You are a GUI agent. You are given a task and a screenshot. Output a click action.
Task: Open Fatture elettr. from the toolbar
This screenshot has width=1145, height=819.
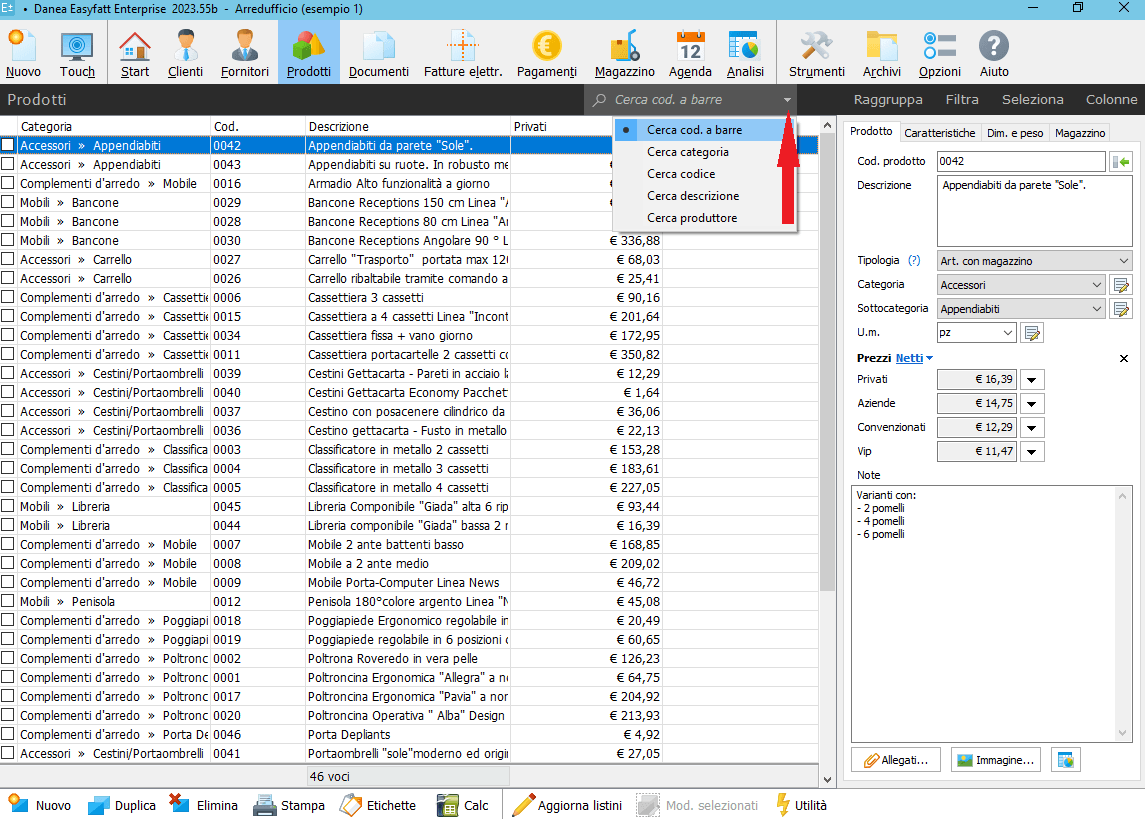[x=463, y=53]
